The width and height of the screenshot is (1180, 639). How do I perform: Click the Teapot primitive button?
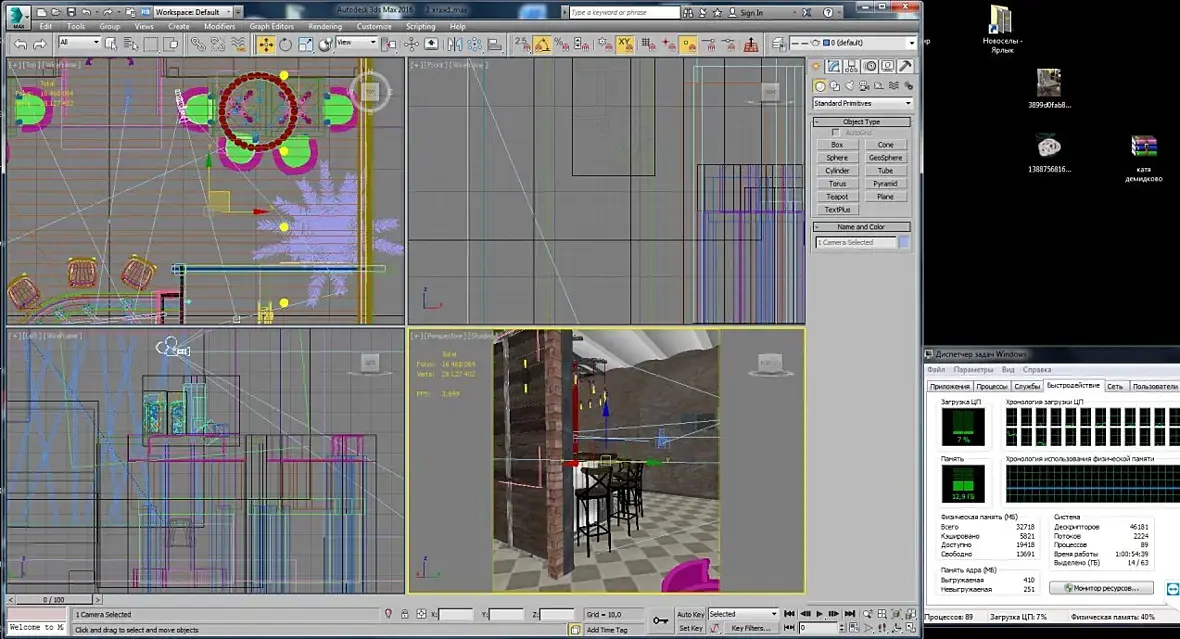pyautogui.click(x=837, y=197)
